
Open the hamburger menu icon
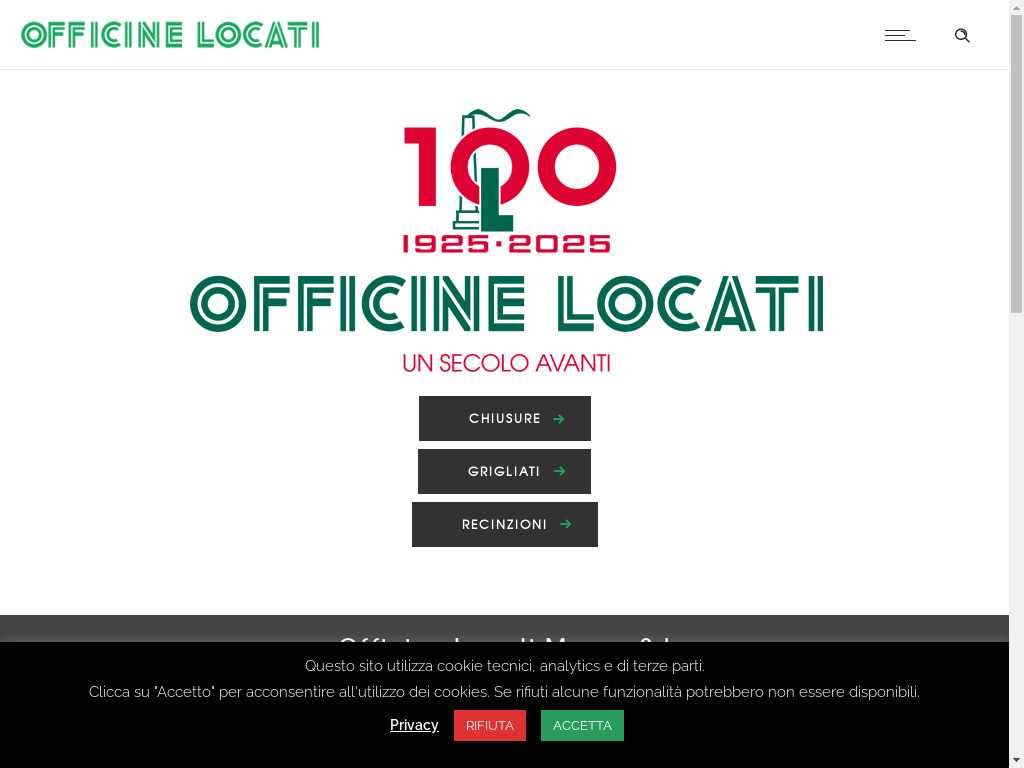[900, 35]
